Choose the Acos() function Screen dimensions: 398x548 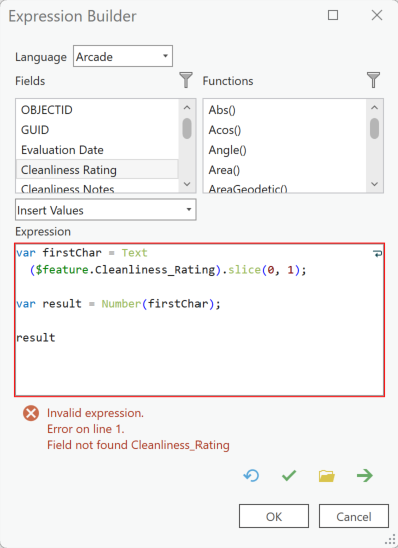(x=285, y=130)
